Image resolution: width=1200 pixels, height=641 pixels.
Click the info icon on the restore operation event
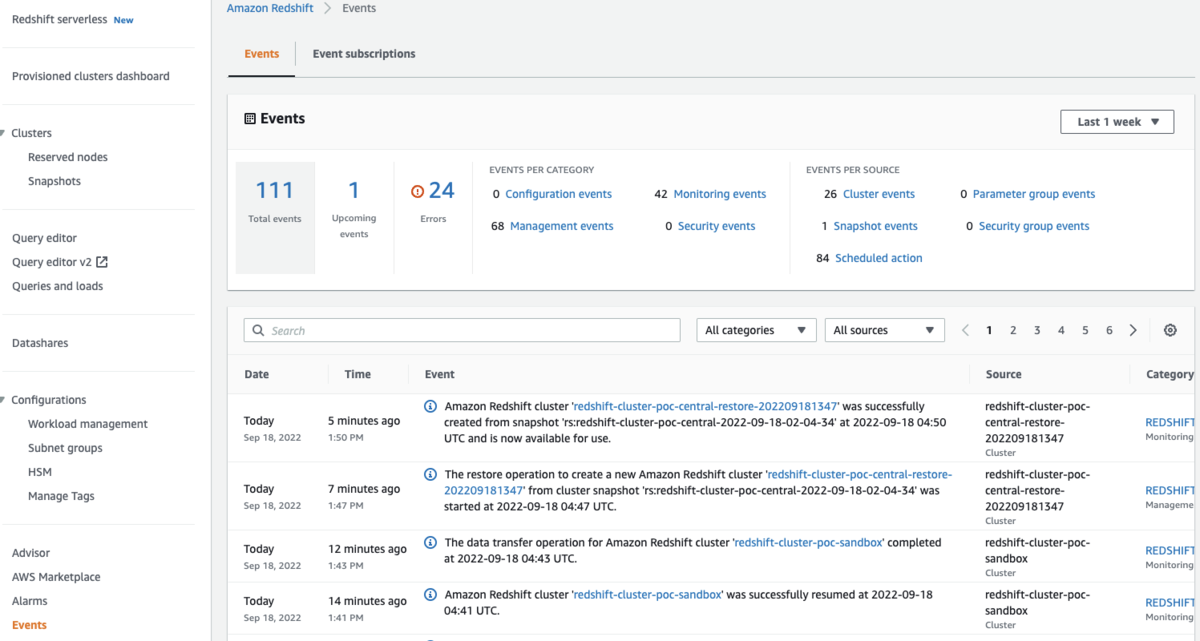click(x=430, y=475)
